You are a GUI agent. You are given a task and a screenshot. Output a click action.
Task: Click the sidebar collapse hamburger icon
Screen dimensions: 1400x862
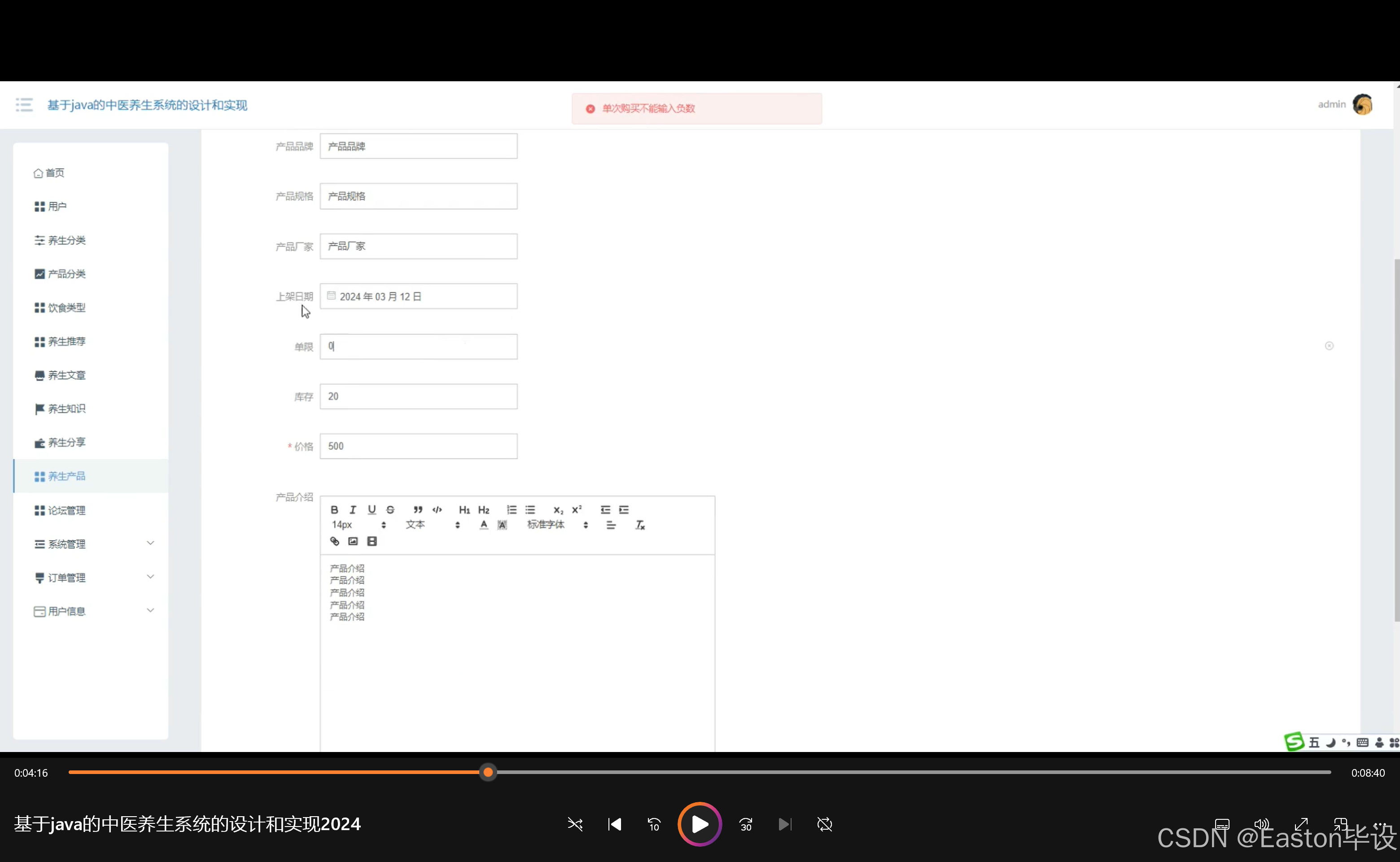coord(24,105)
